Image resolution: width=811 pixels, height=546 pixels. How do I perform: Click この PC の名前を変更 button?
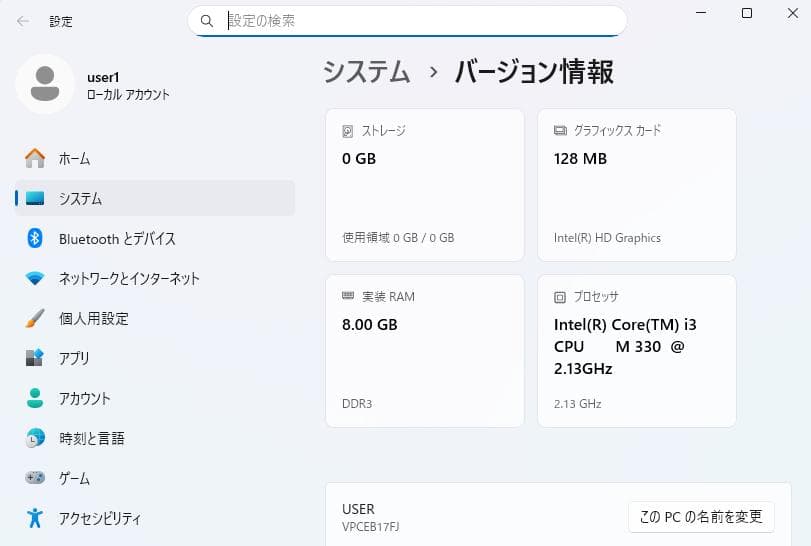click(x=701, y=517)
